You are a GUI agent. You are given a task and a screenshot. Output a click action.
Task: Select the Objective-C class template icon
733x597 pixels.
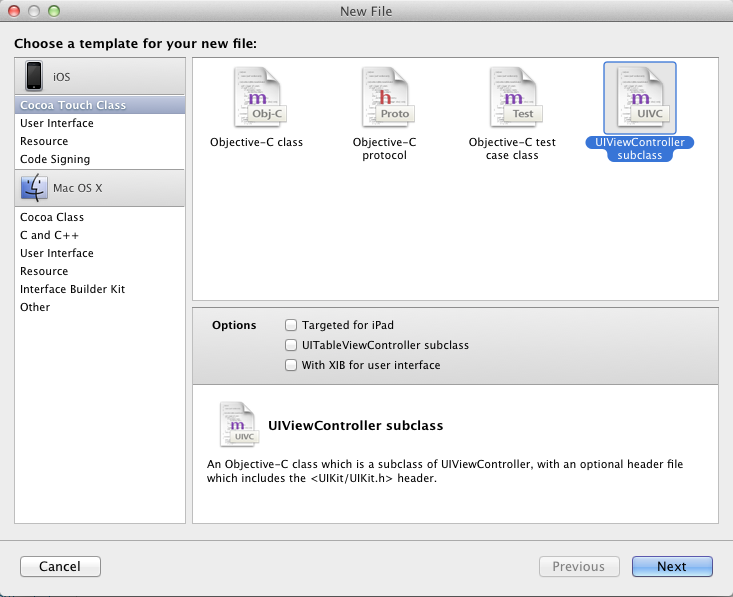(256, 97)
